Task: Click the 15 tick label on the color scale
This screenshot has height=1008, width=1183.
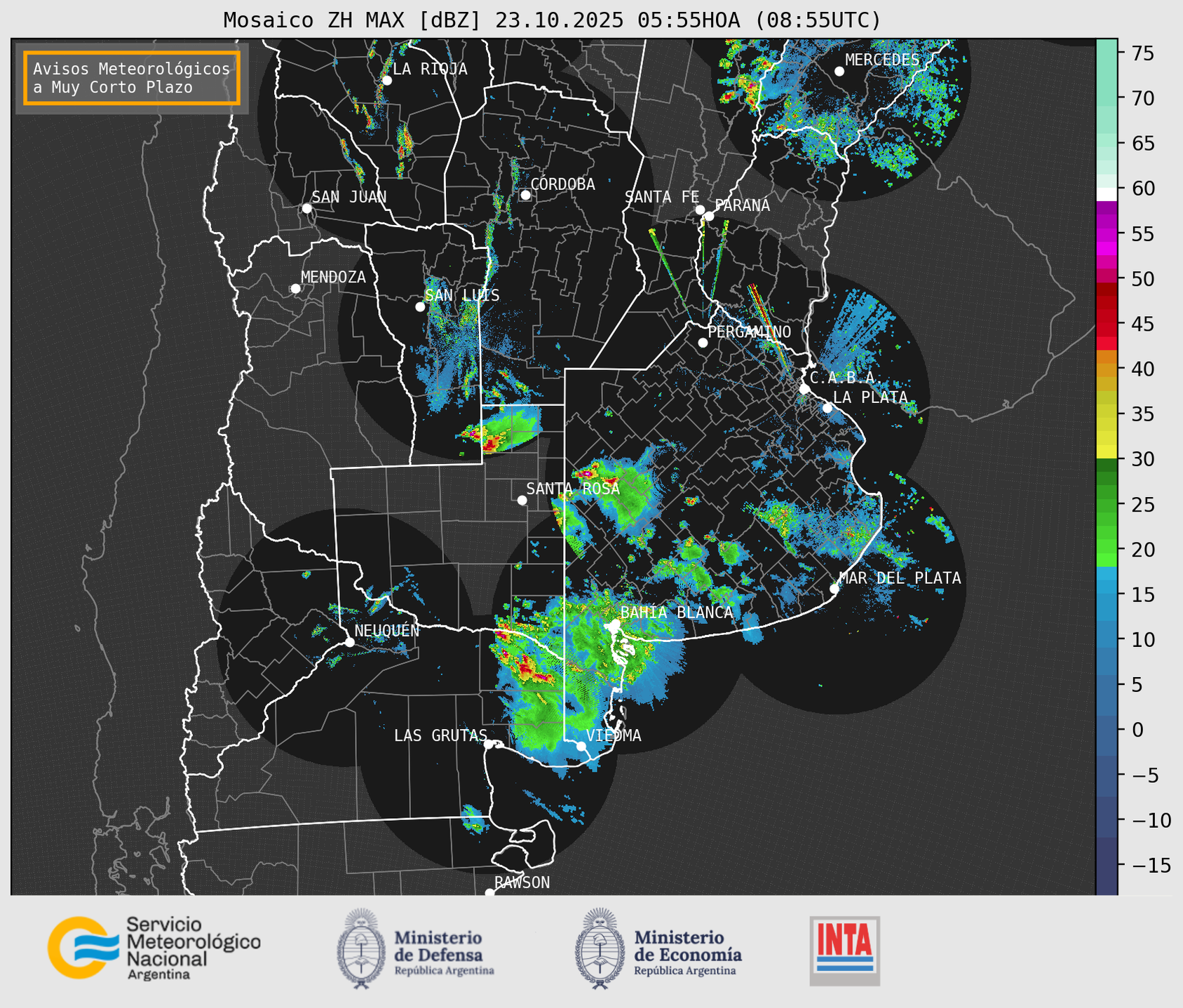Action: 1142,595
